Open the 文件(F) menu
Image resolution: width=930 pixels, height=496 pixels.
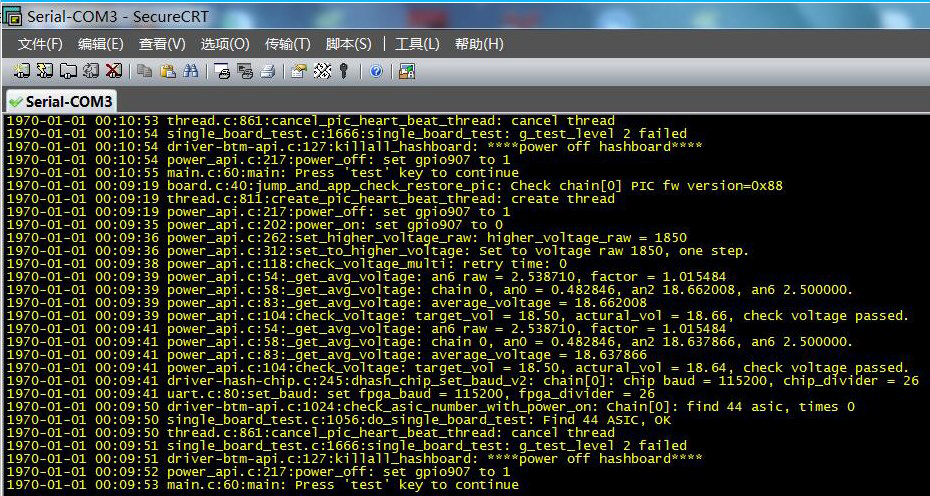click(x=40, y=44)
